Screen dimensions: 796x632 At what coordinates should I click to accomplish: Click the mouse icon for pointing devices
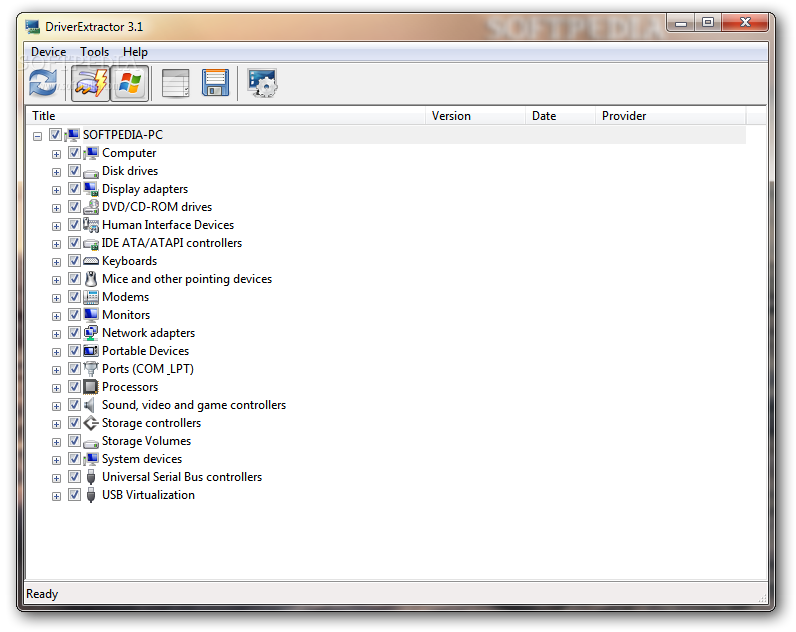[x=91, y=279]
